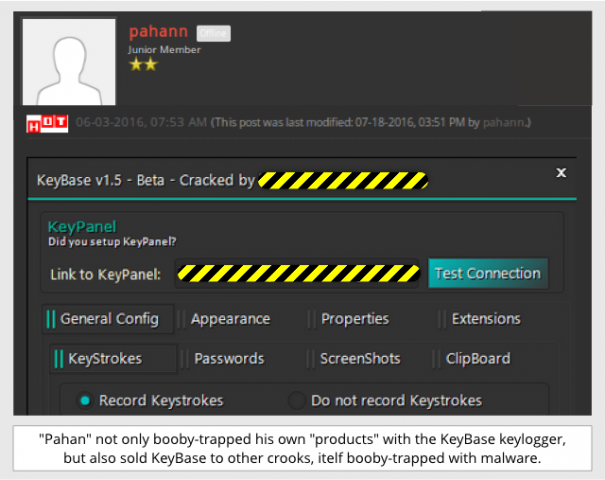Go to the Properties tab
The height and width of the screenshot is (480, 605).
[354, 319]
